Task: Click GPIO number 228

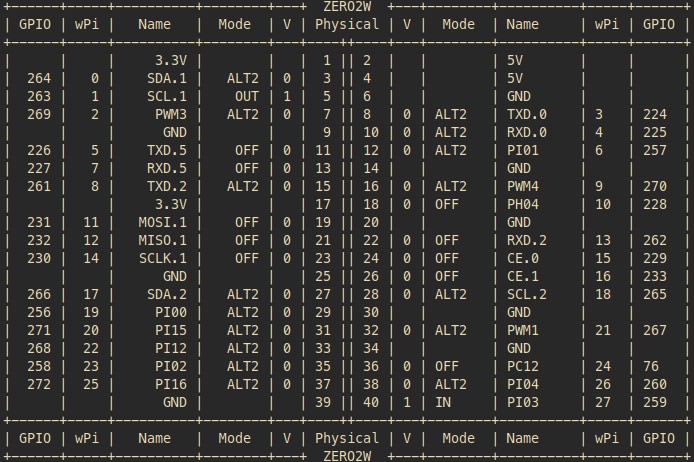Action: tap(655, 204)
